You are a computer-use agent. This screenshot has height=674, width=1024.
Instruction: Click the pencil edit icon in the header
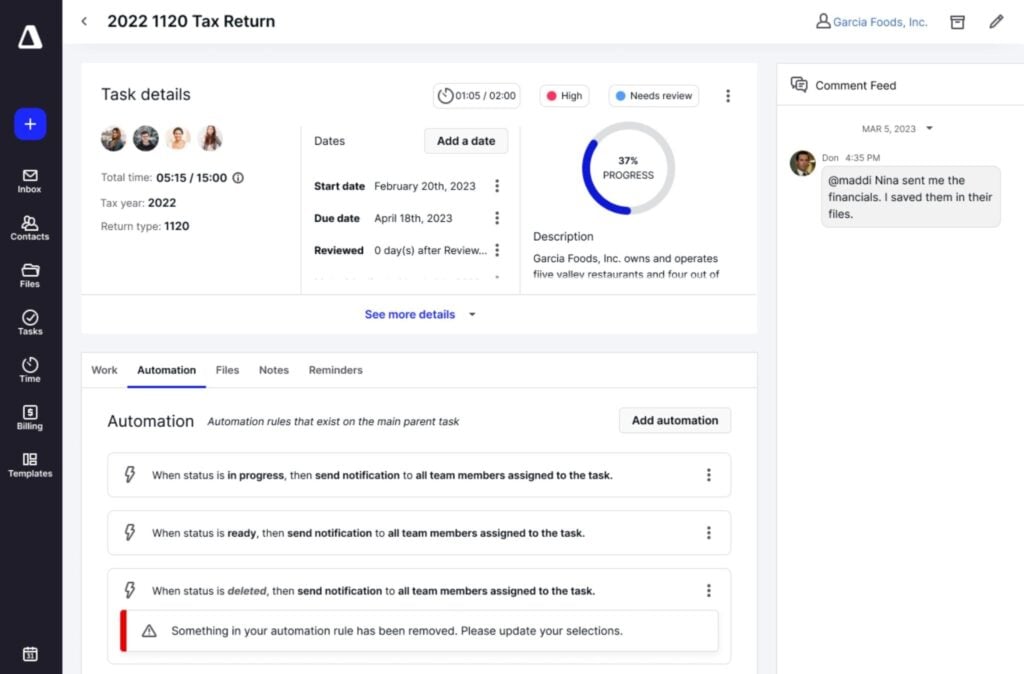coord(996,22)
